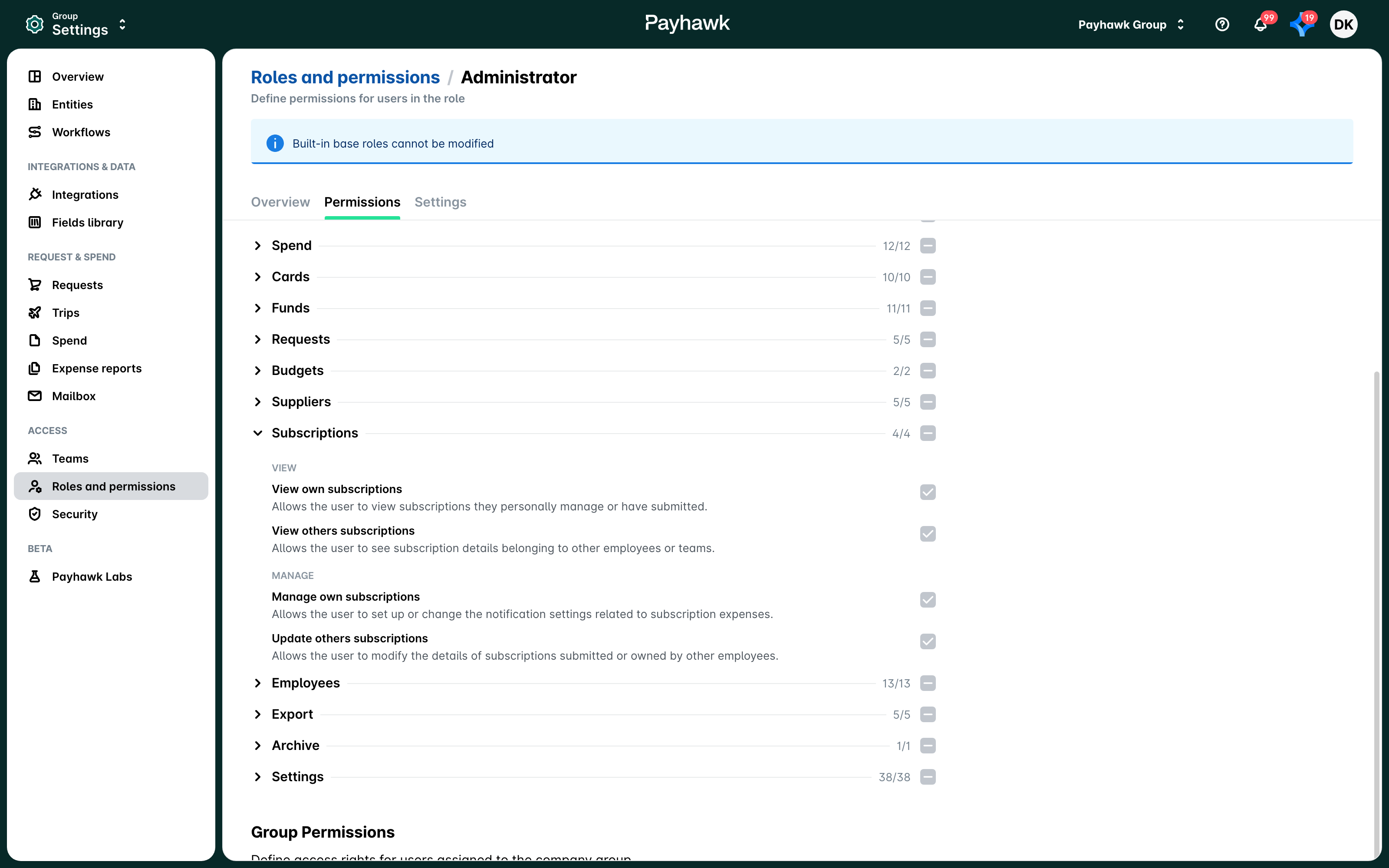This screenshot has width=1389, height=868.
Task: Open the Group Settings switcher dropdown
Action: pyautogui.click(x=77, y=25)
